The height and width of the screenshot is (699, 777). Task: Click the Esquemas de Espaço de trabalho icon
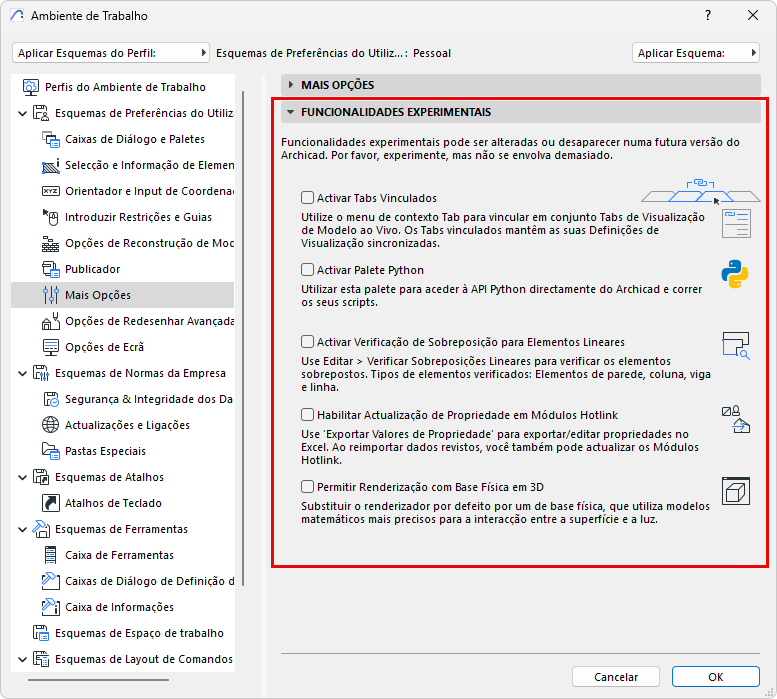pos(41,633)
